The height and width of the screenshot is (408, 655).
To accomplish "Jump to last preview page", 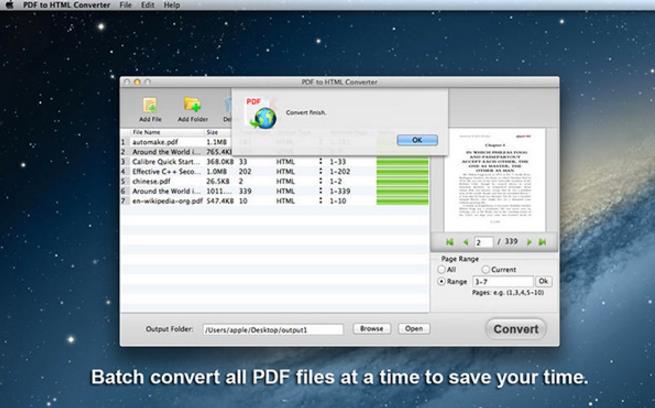I will (x=542, y=242).
